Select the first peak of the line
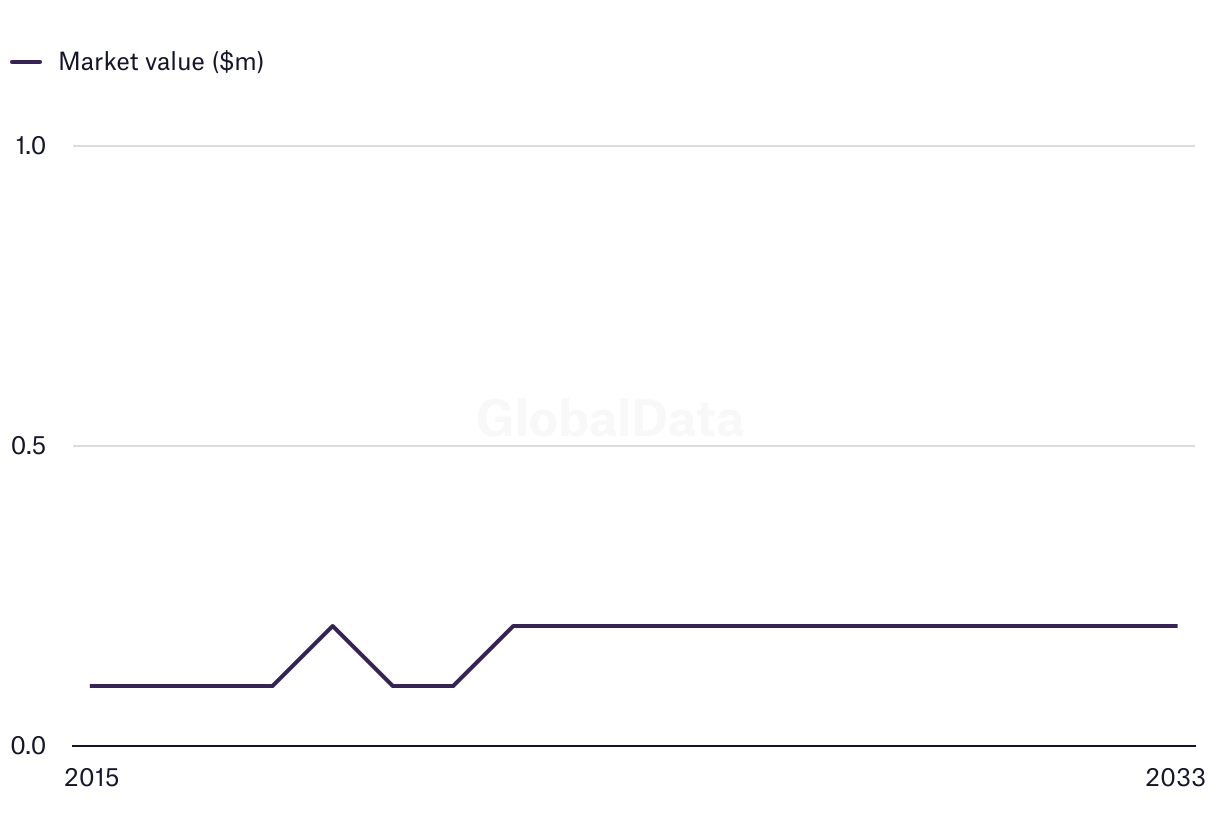The width and height of the screenshot is (1220, 836). click(332, 626)
